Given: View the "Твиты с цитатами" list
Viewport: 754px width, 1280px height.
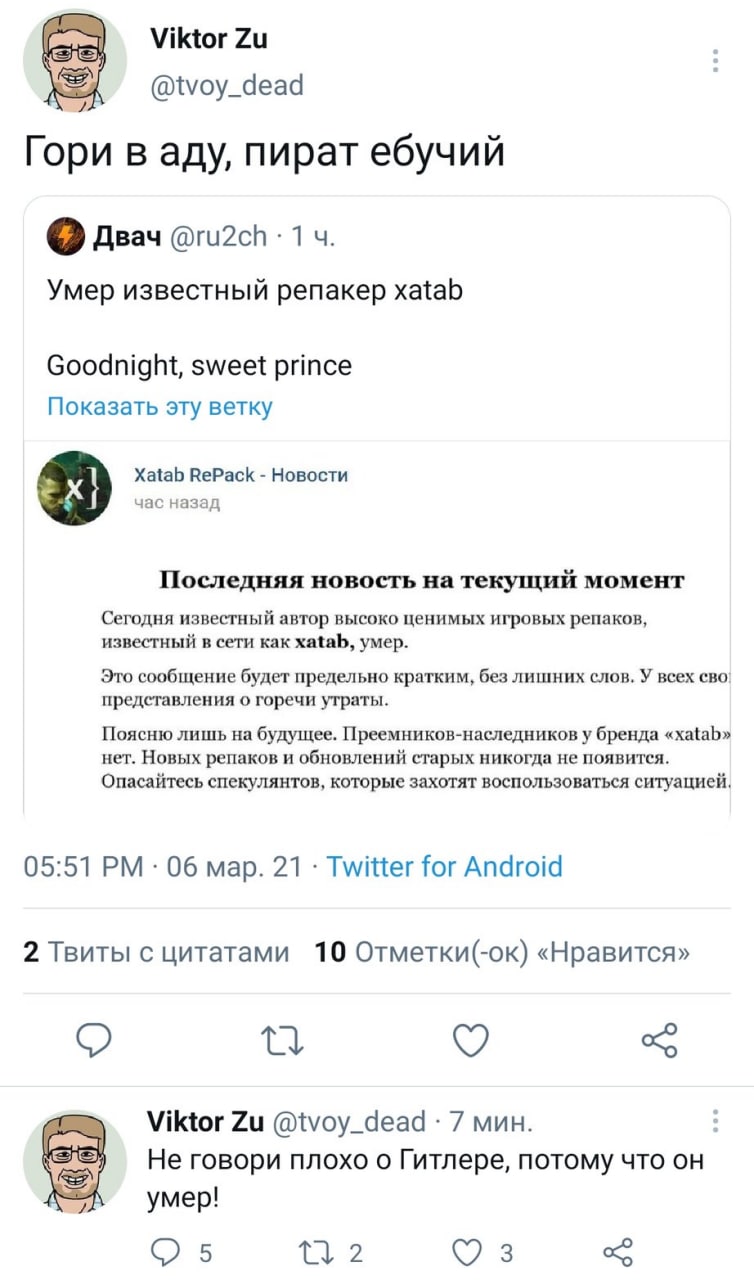Looking at the screenshot, I should tap(156, 952).
